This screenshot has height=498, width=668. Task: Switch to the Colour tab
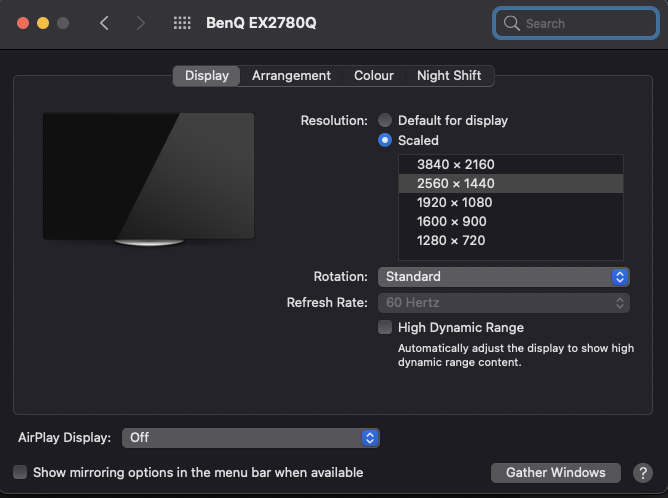(374, 76)
